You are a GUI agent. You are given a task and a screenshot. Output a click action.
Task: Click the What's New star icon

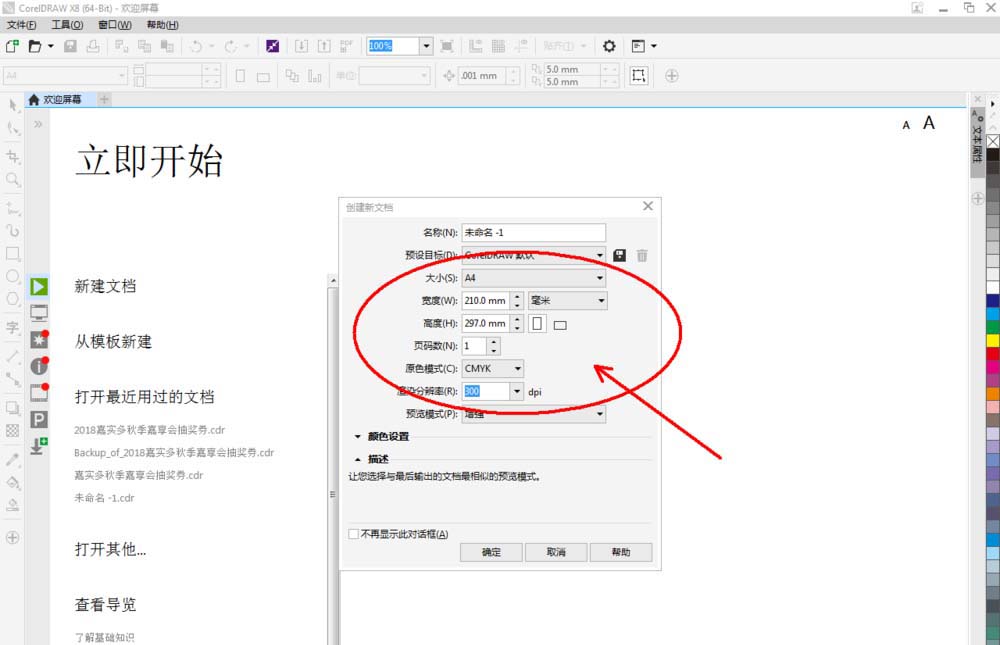[39, 339]
